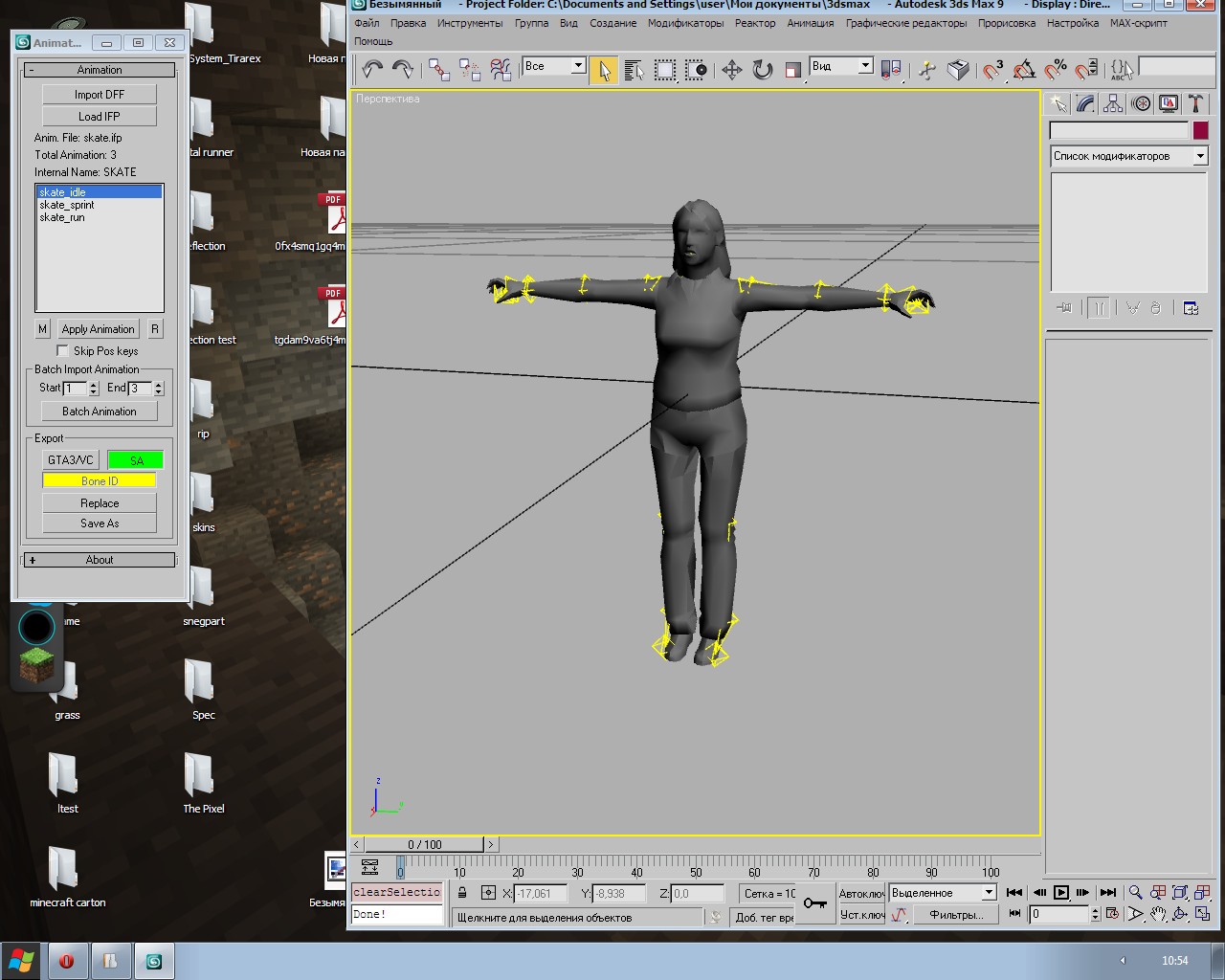Viewport: 1225px width, 980px height.
Task: Activate the Rotate tool
Action: 762,69
